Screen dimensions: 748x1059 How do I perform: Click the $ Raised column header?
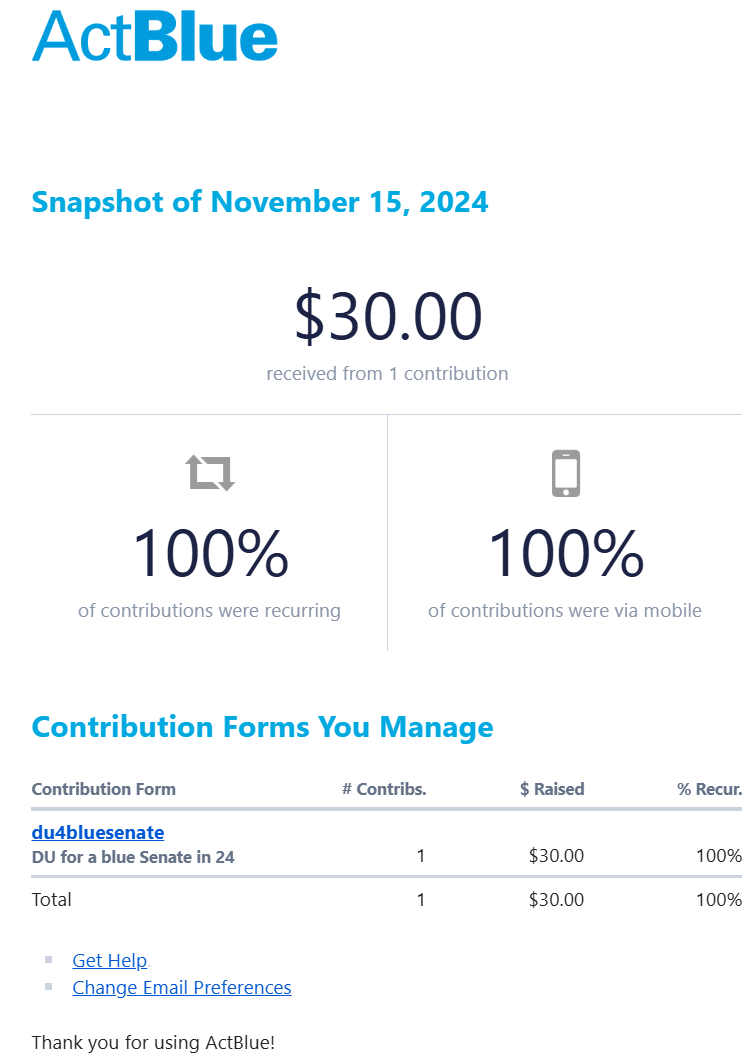pos(552,789)
